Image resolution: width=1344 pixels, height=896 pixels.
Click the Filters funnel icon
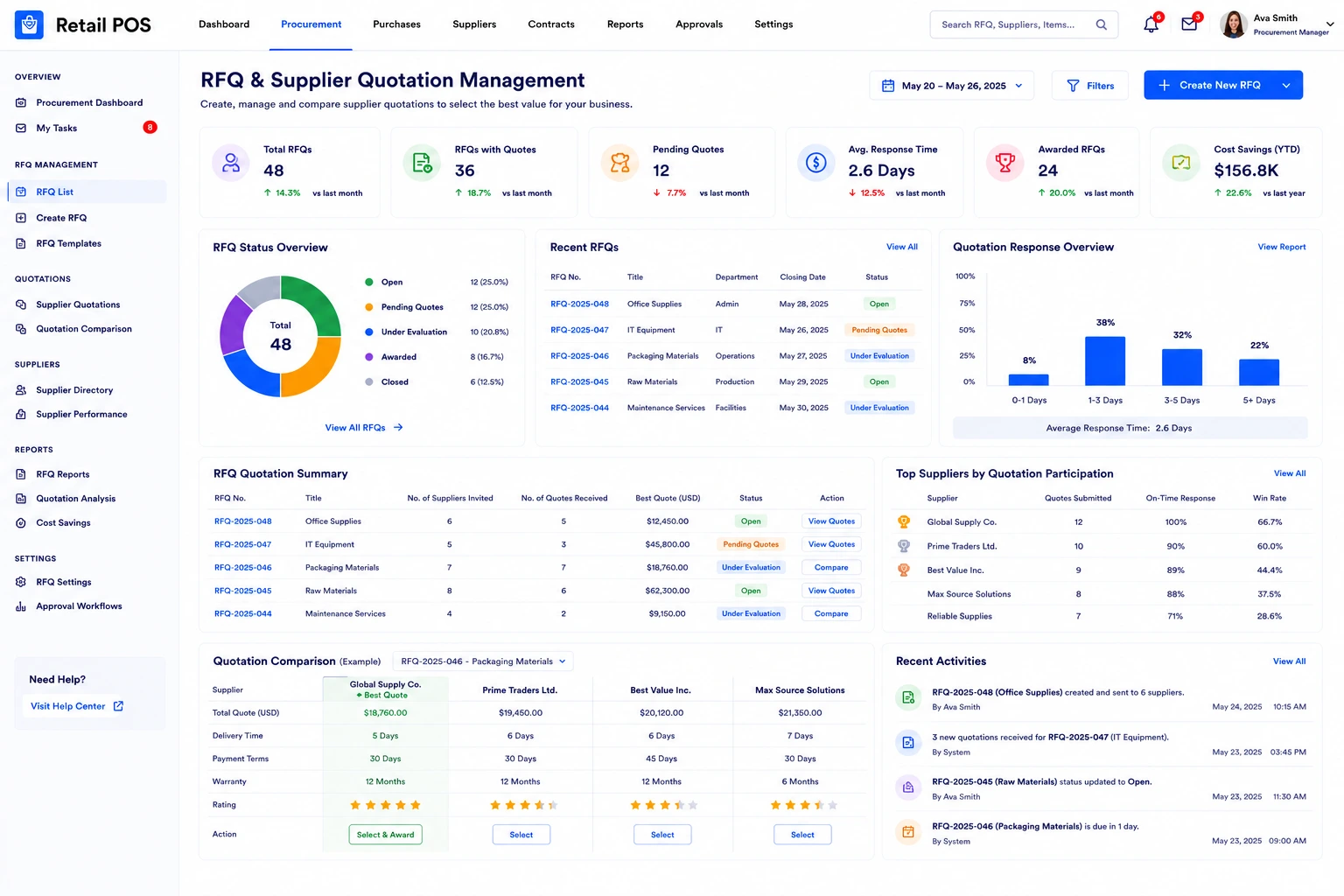1073,86
